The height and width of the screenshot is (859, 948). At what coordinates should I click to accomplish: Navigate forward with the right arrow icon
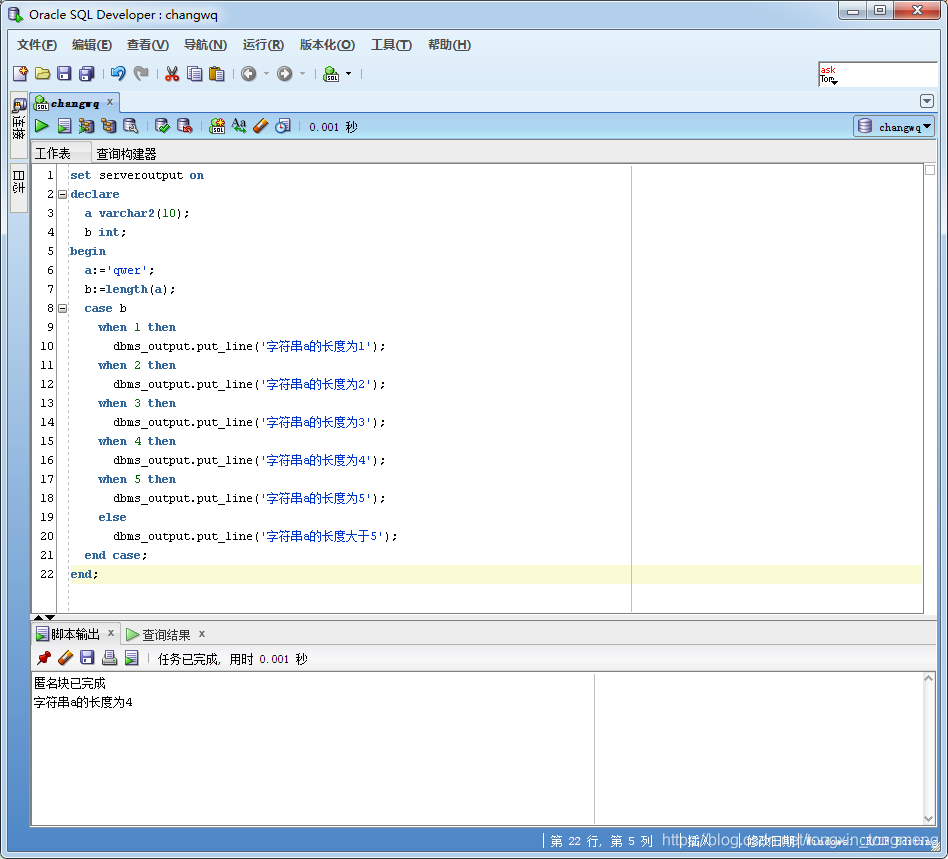(x=284, y=74)
